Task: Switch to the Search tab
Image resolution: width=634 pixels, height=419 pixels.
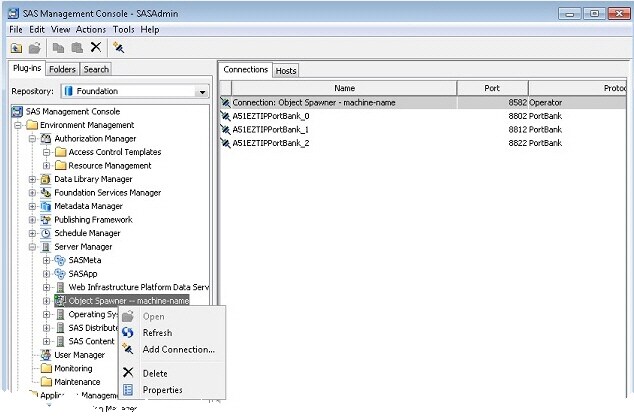Action: click(x=96, y=70)
